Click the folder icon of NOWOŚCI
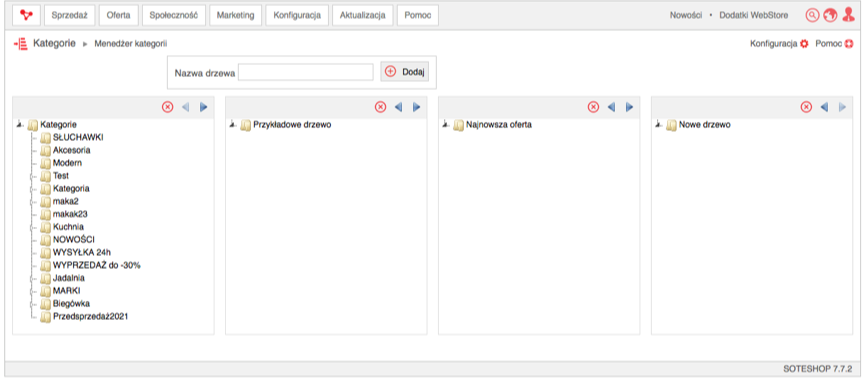The width and height of the screenshot is (864, 380). pyautogui.click(x=45, y=240)
